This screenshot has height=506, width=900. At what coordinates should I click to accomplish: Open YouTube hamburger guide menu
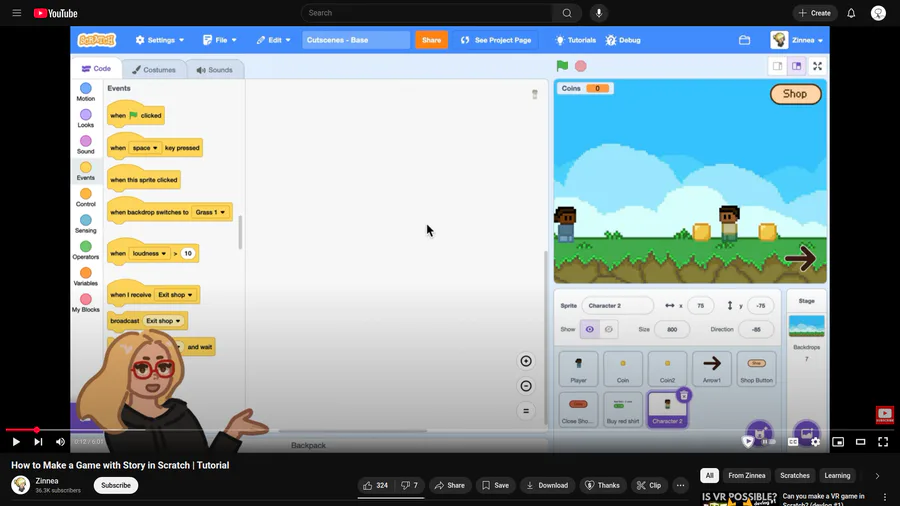click(17, 13)
